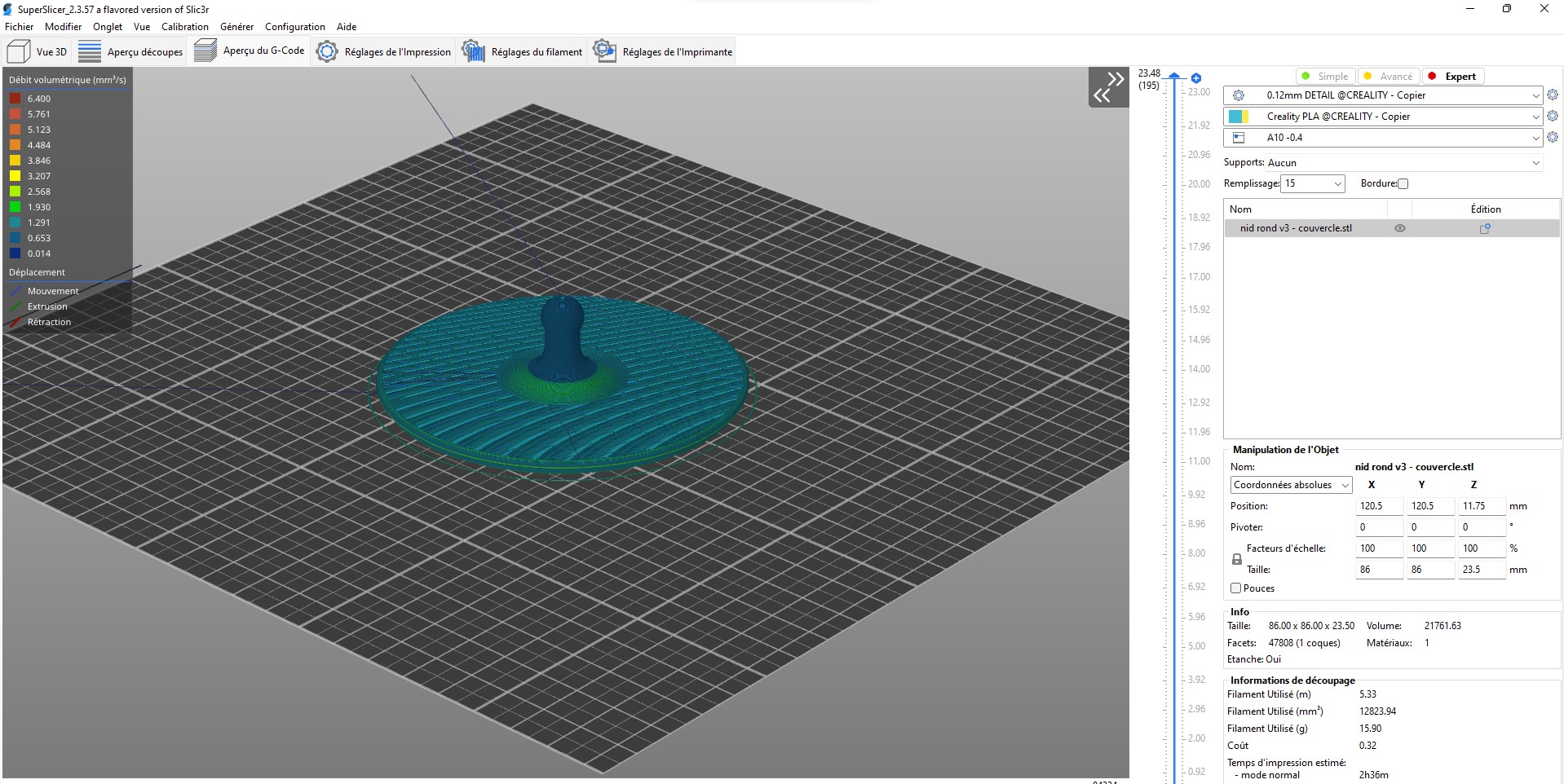Click the collapse sidebar arrows icon
The image size is (1564, 784).
[1108, 87]
